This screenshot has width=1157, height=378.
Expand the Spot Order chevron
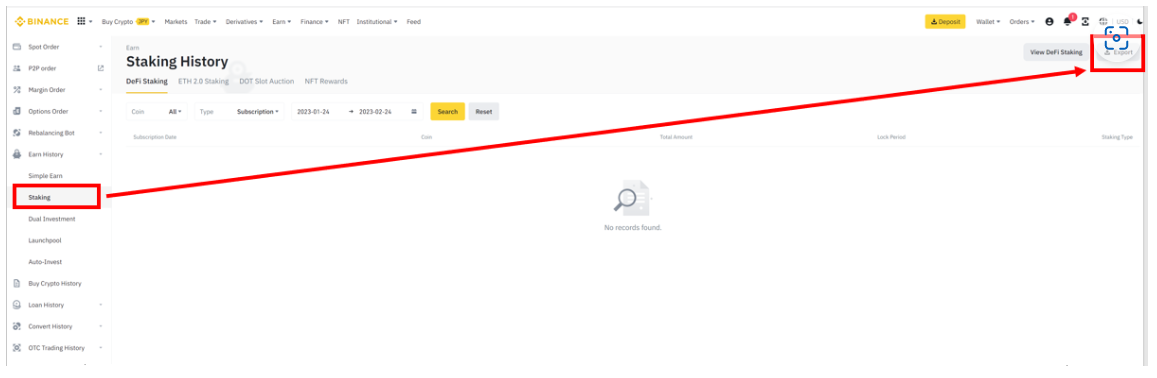(x=100, y=47)
